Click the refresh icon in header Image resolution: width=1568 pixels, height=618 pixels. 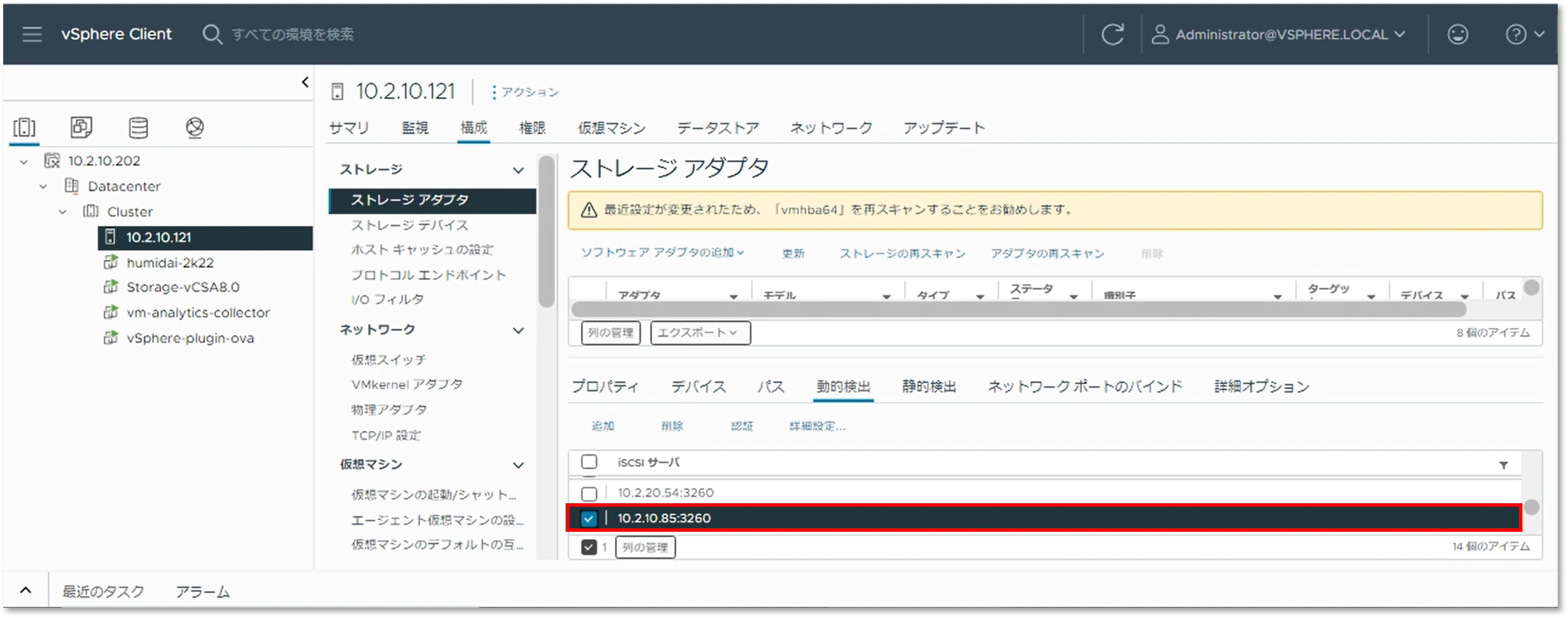pyautogui.click(x=1112, y=34)
